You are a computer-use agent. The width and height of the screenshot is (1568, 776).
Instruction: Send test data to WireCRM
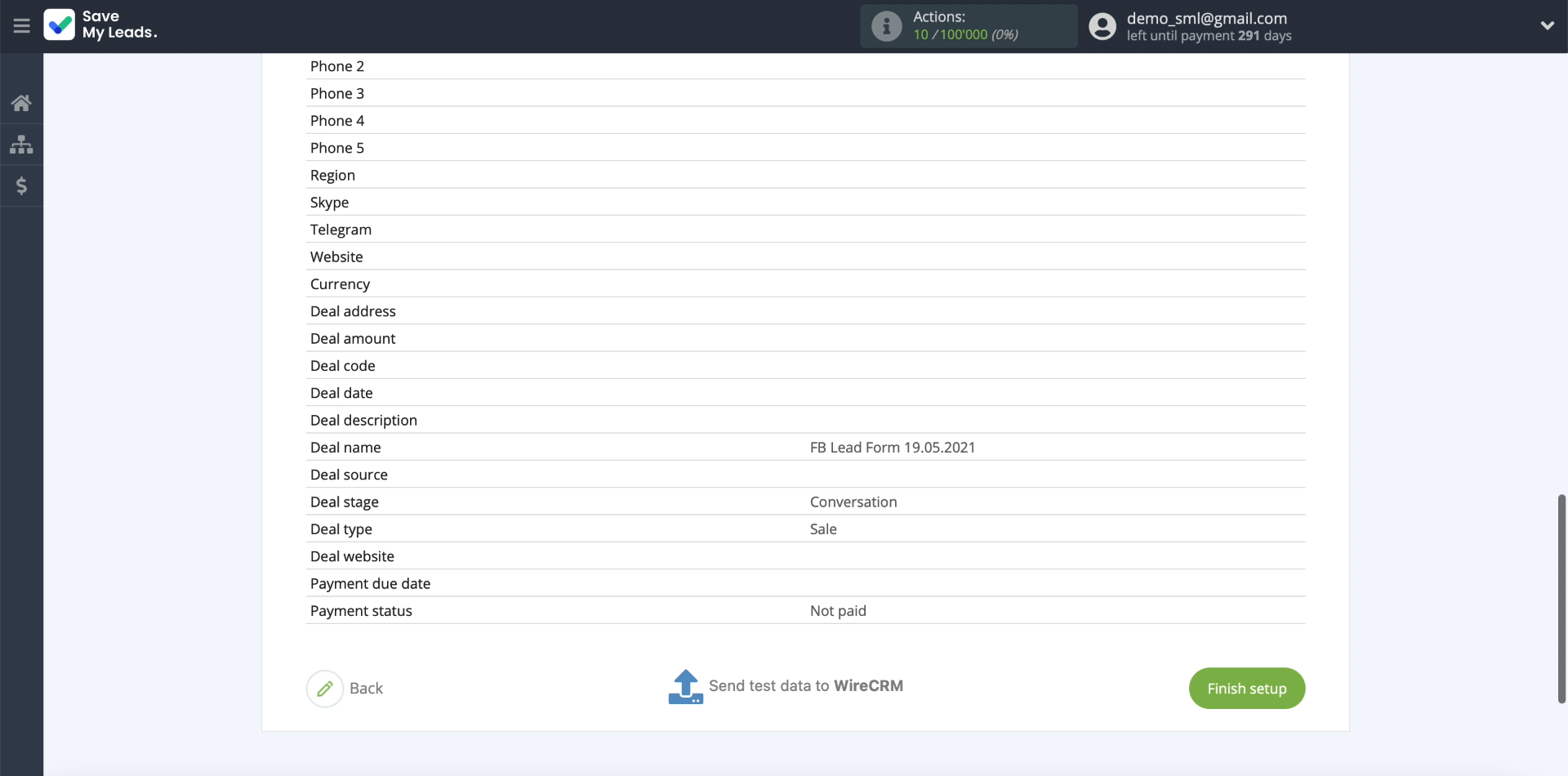(805, 686)
